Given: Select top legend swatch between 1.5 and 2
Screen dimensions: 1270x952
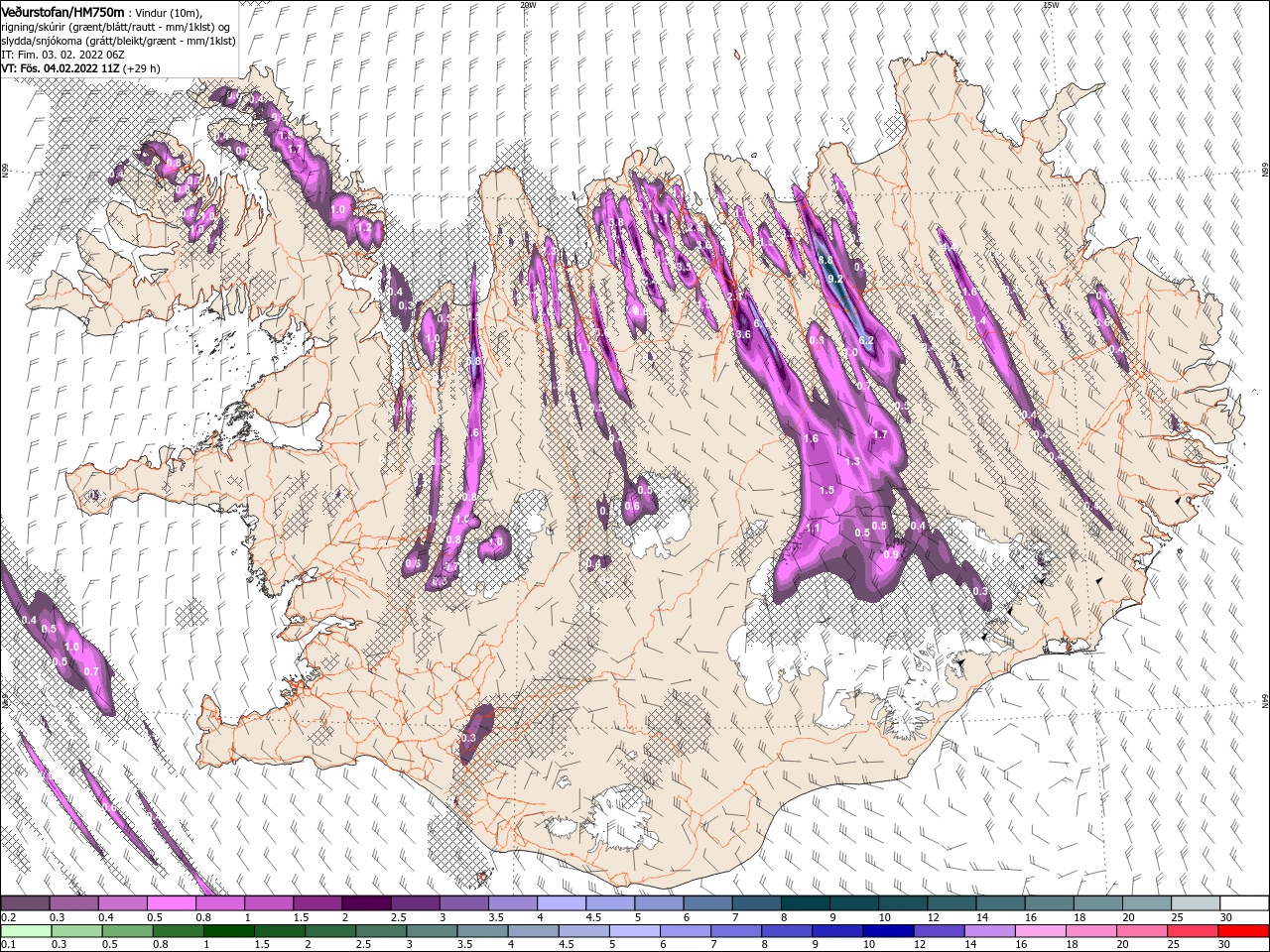Looking at the screenshot, I should (x=317, y=903).
